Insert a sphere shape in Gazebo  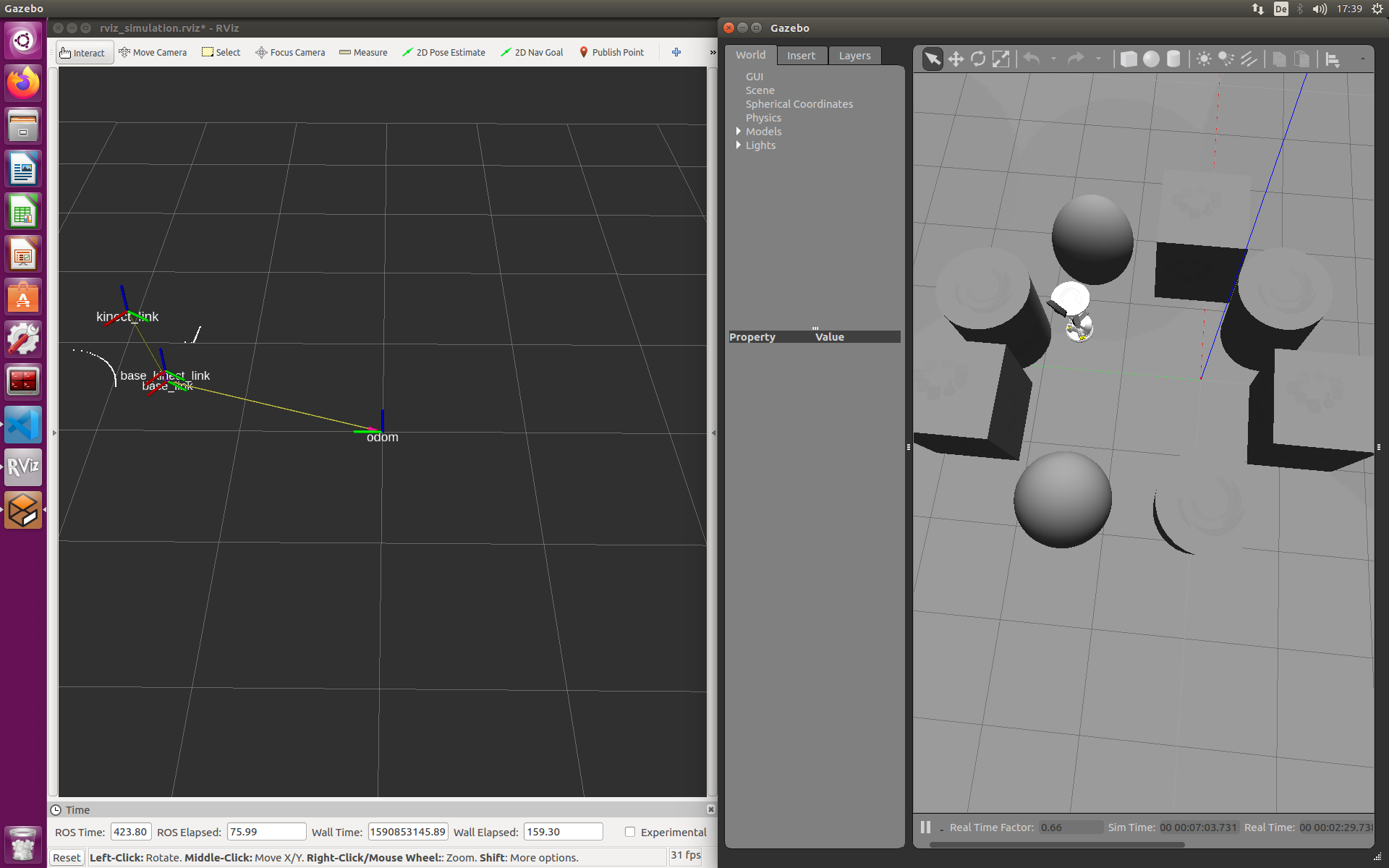[x=1151, y=59]
